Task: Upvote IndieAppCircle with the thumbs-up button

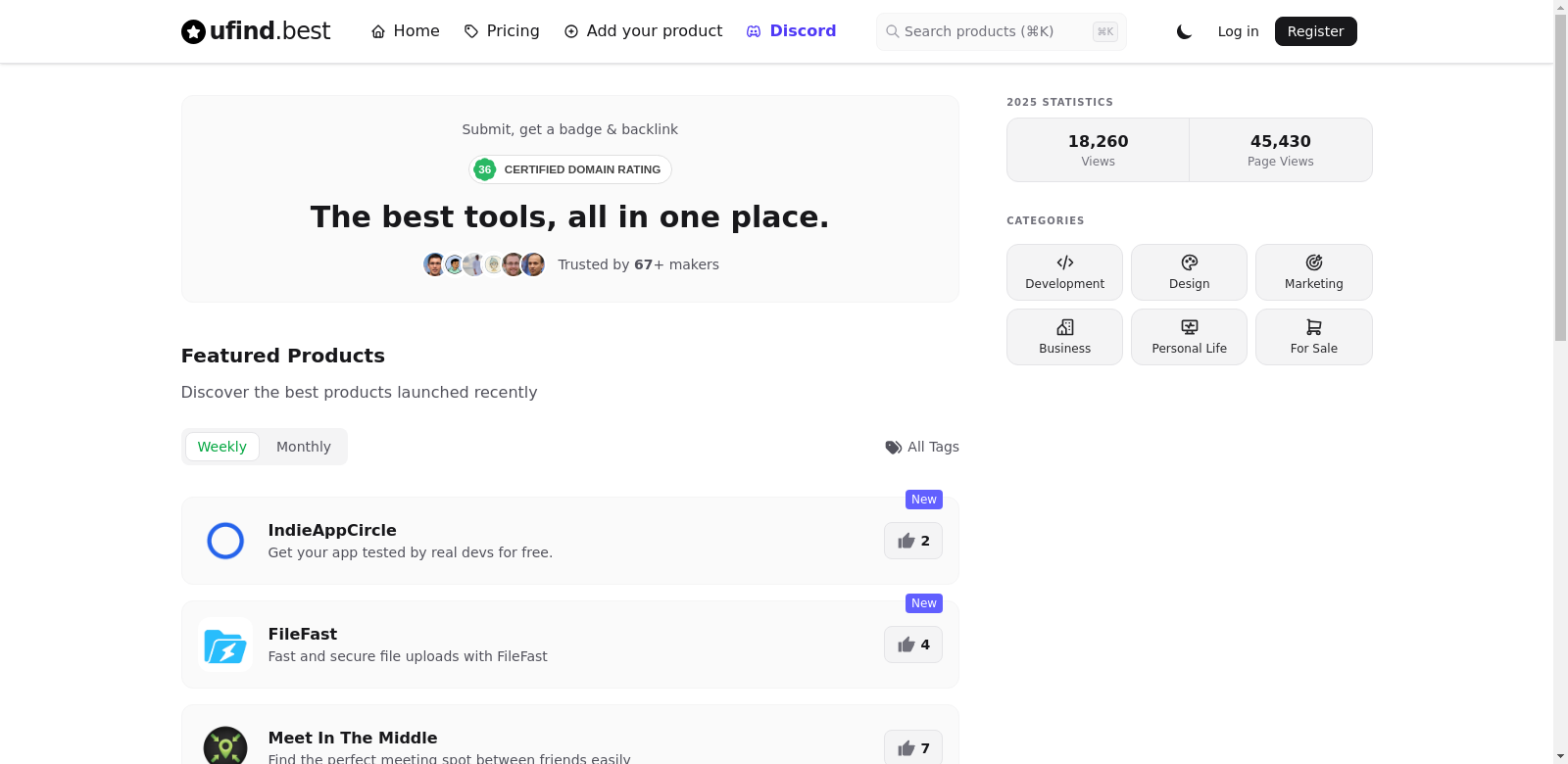Action: coord(912,541)
